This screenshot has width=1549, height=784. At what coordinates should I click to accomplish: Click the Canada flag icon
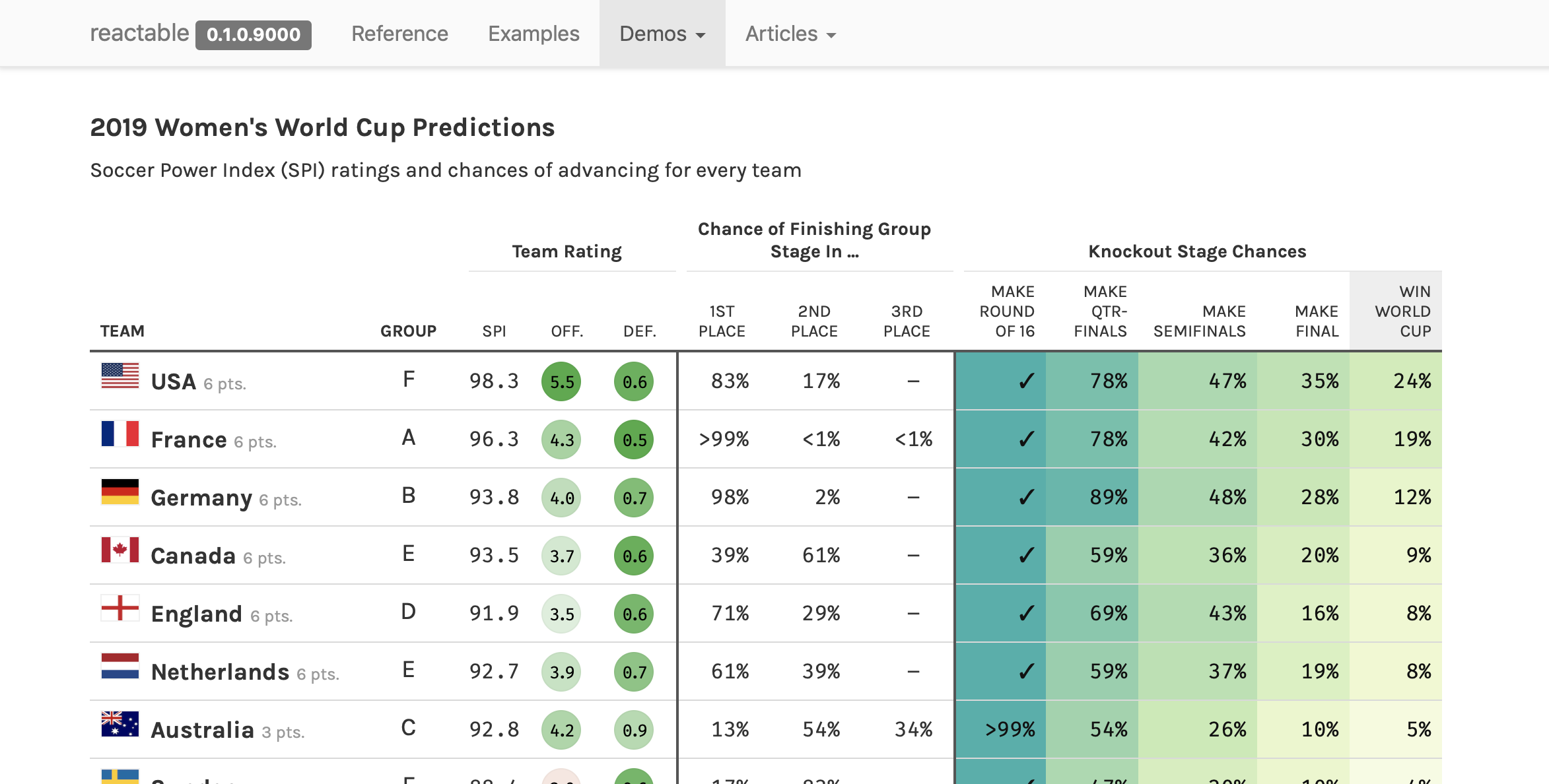click(x=120, y=550)
